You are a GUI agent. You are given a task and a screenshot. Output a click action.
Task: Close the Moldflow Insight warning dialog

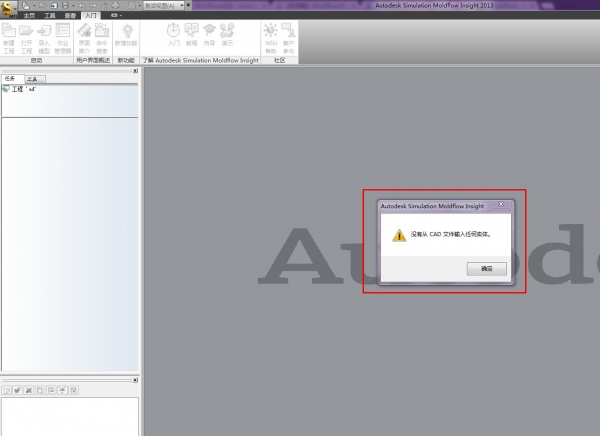click(501, 204)
